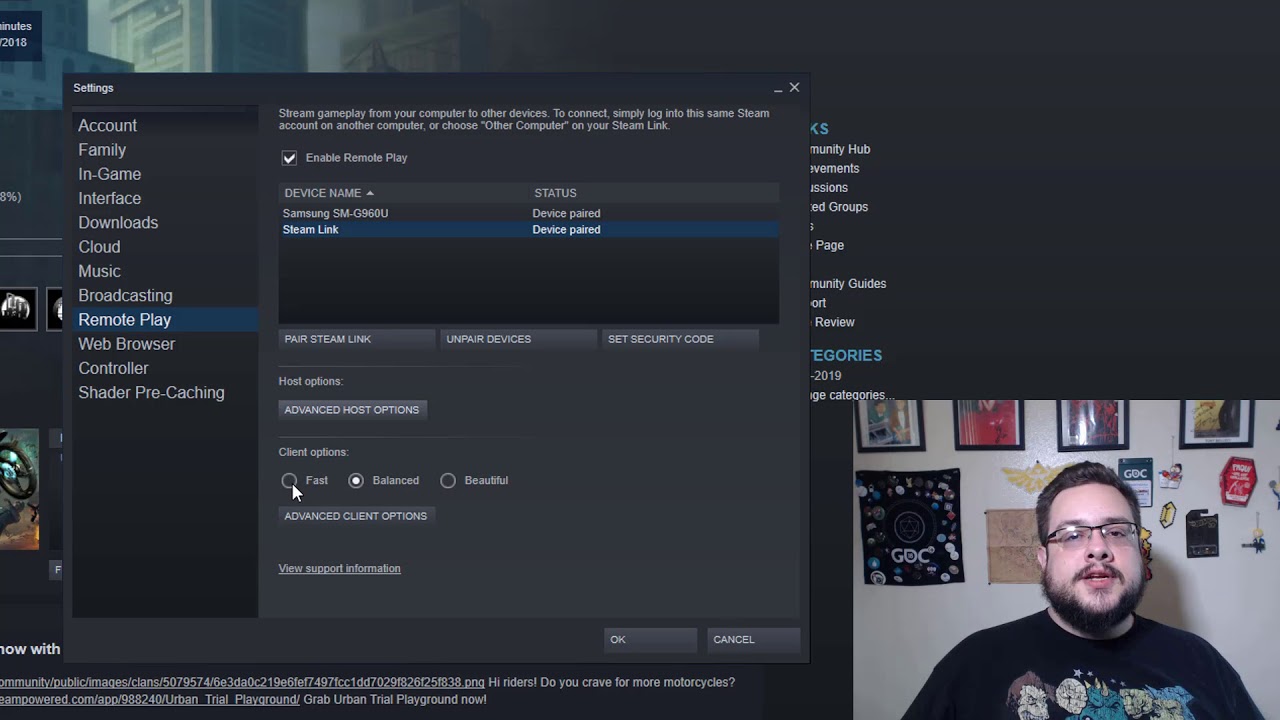Open View support information link
Image resolution: width=1280 pixels, height=720 pixels.
click(339, 568)
